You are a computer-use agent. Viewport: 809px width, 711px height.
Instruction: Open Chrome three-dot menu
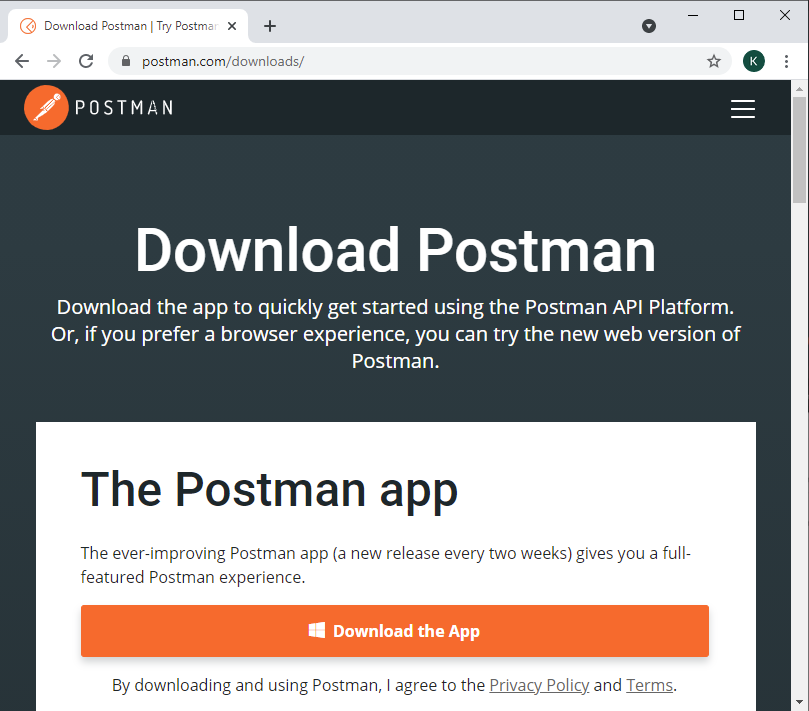pyautogui.click(x=787, y=61)
